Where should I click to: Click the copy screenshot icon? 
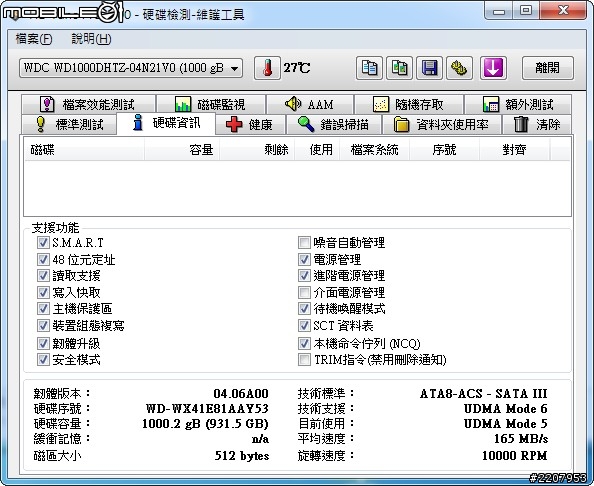[x=399, y=68]
